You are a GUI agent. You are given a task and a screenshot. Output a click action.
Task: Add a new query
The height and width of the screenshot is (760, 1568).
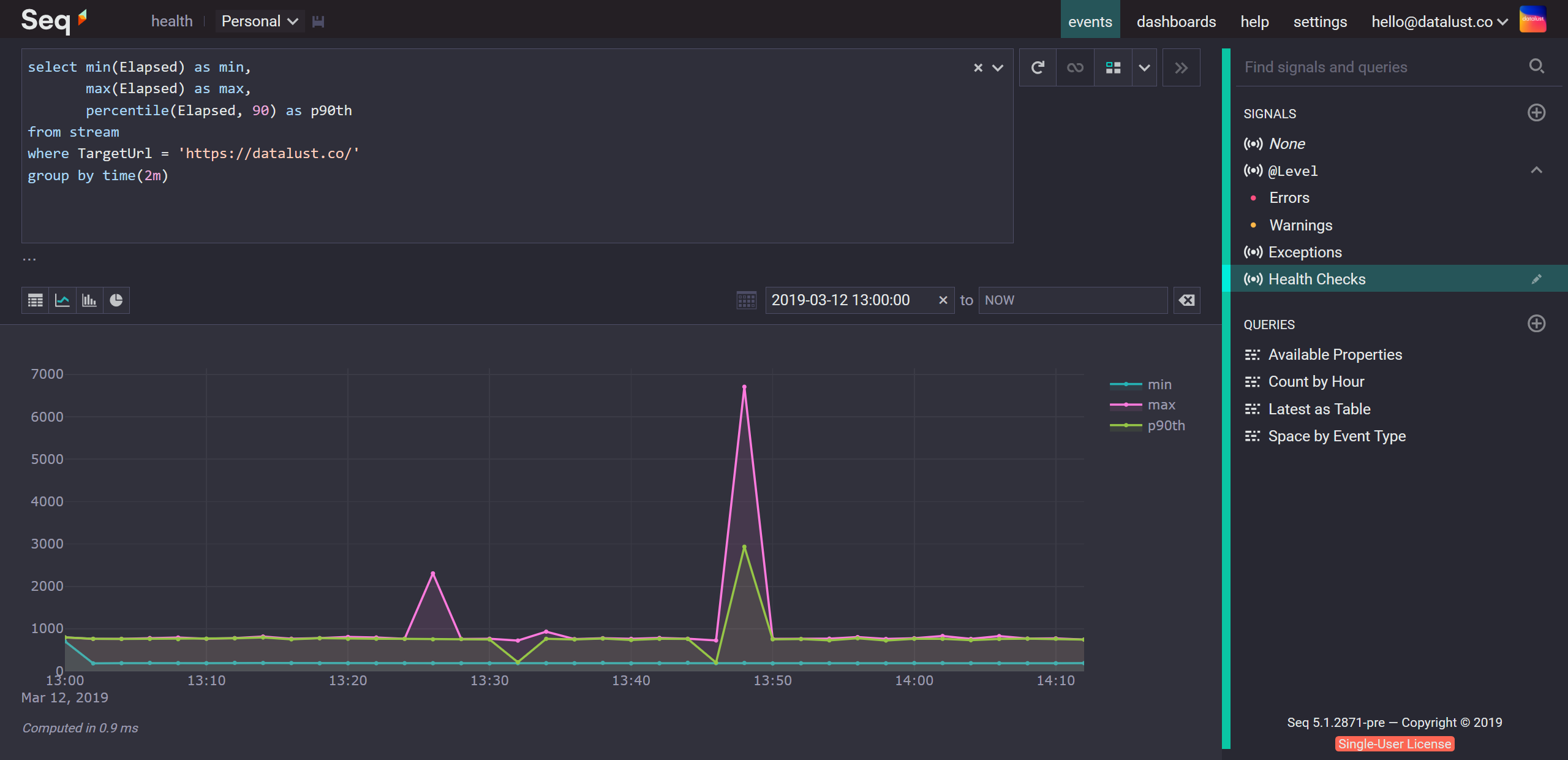(1536, 324)
